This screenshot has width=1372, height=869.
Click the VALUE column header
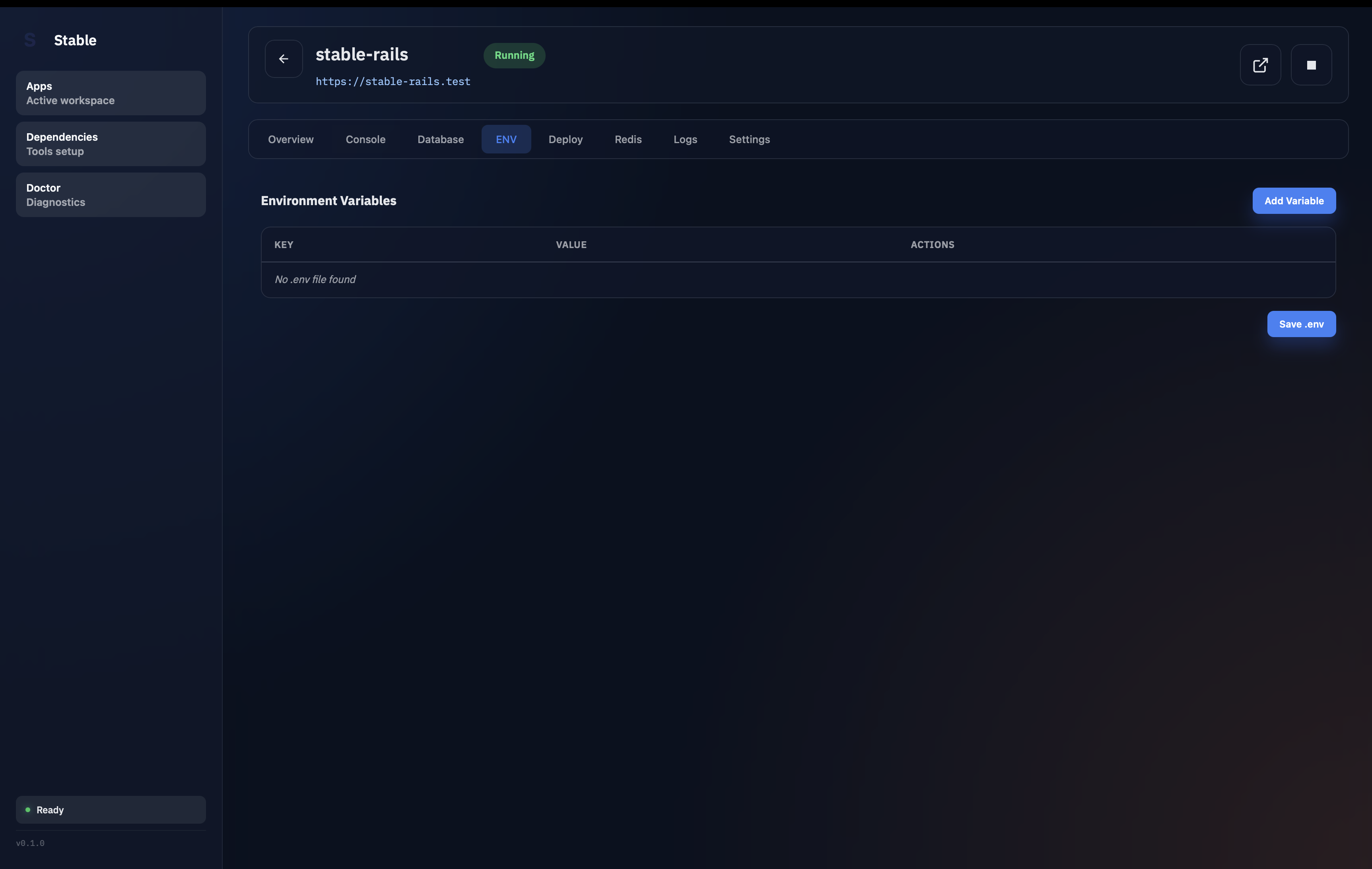[571, 245]
